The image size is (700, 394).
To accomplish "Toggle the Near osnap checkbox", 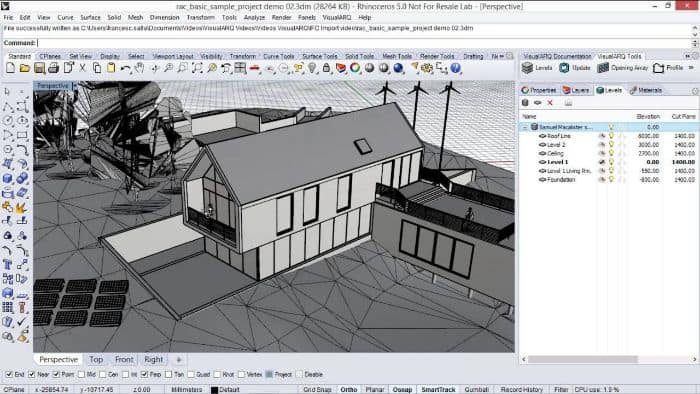I will coord(31,374).
